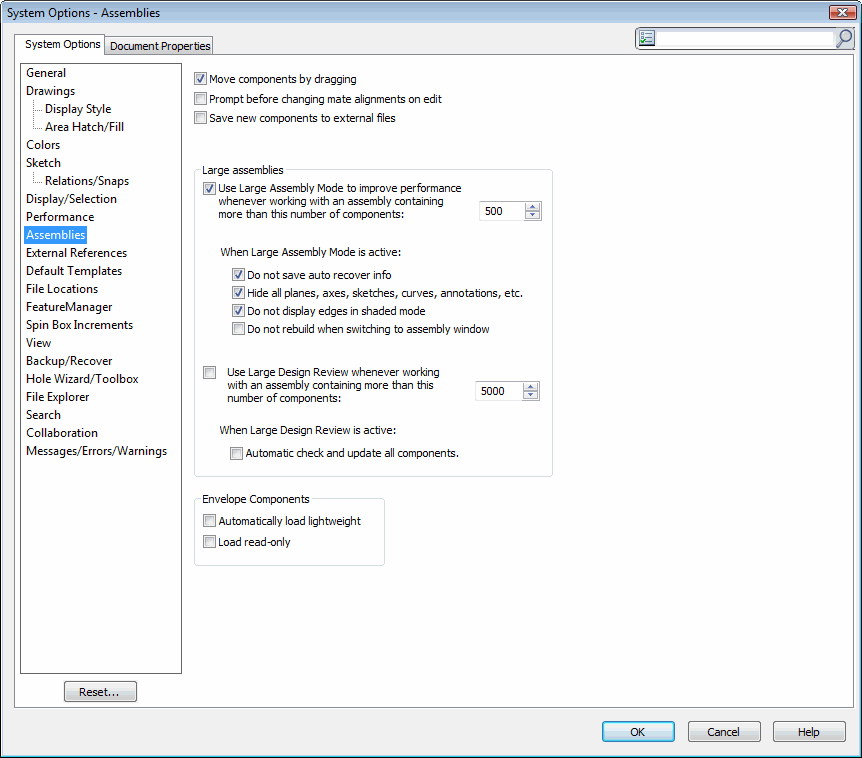Toggle Use Large Assembly Mode checkbox
Screen dimensions: 862x758
[x=209, y=189]
